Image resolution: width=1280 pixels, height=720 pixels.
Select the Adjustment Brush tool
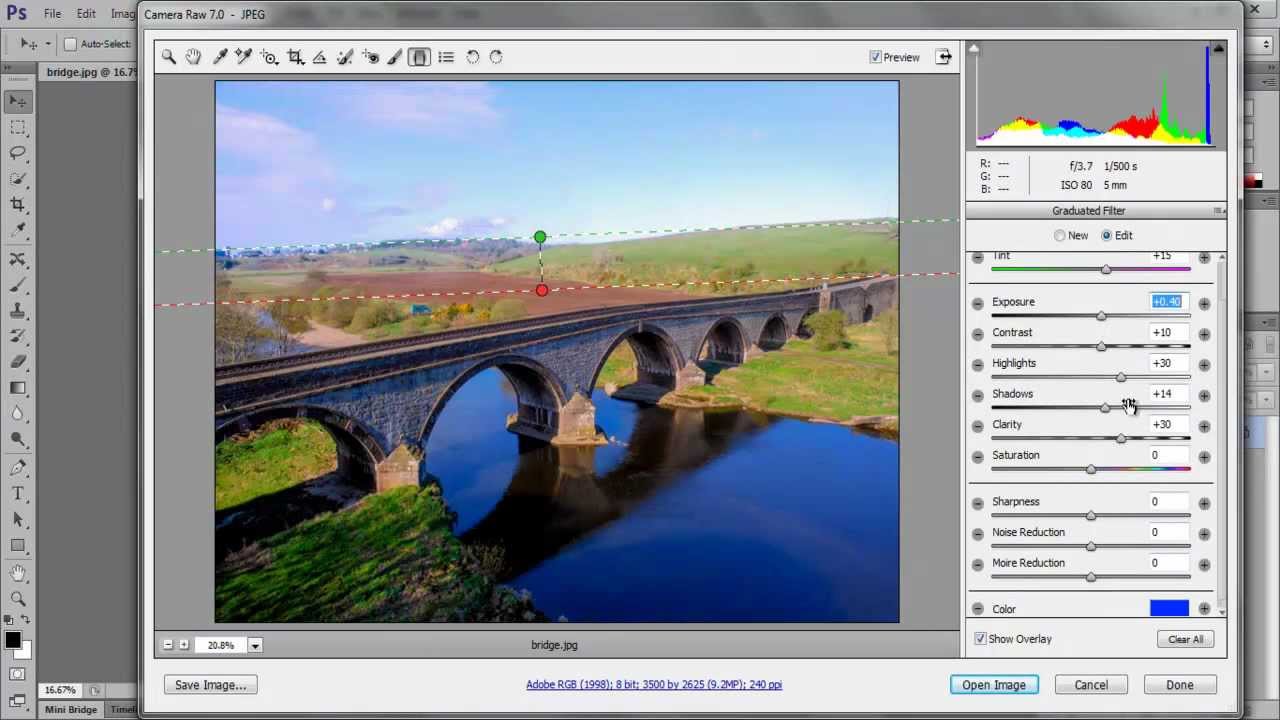click(x=395, y=57)
